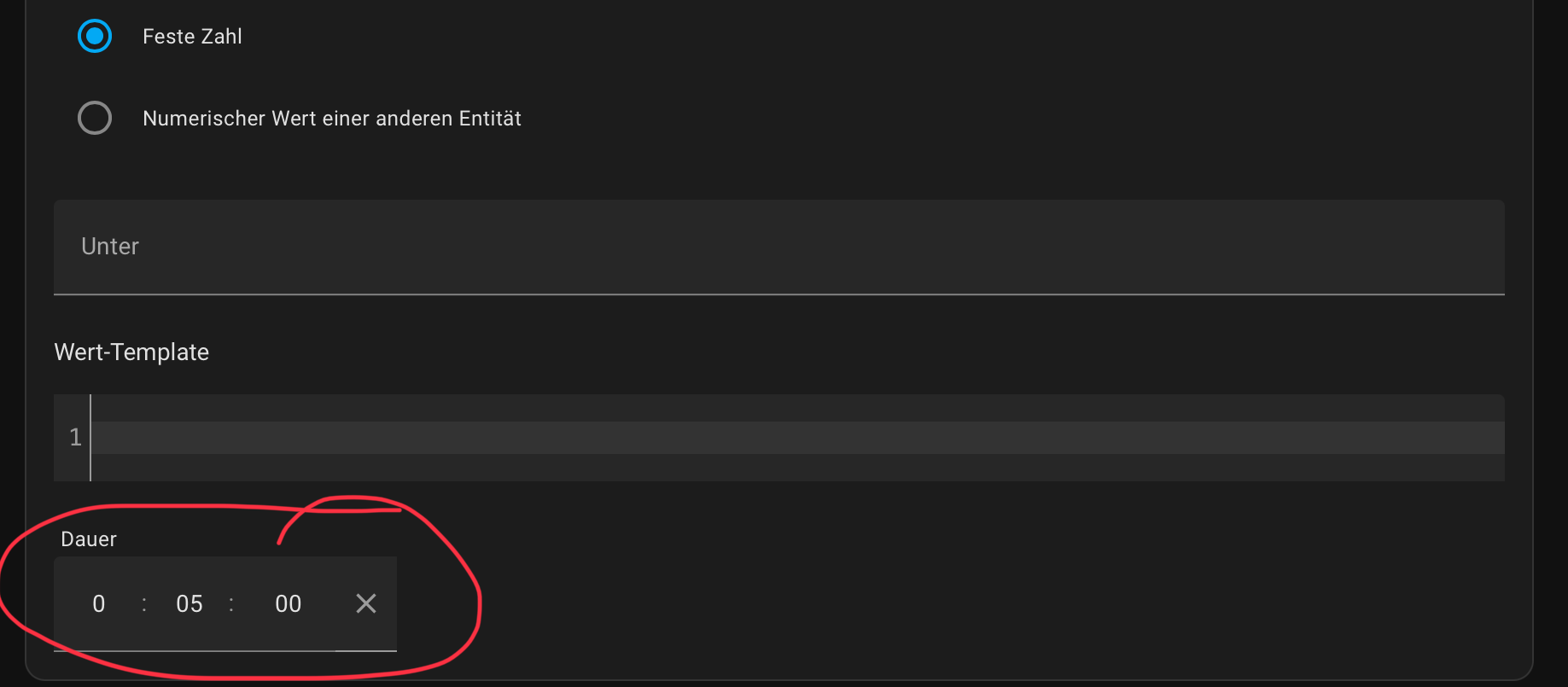The height and width of the screenshot is (687, 1568).
Task: Place cursor in Wert-Template editor line 1
Action: pos(797,438)
